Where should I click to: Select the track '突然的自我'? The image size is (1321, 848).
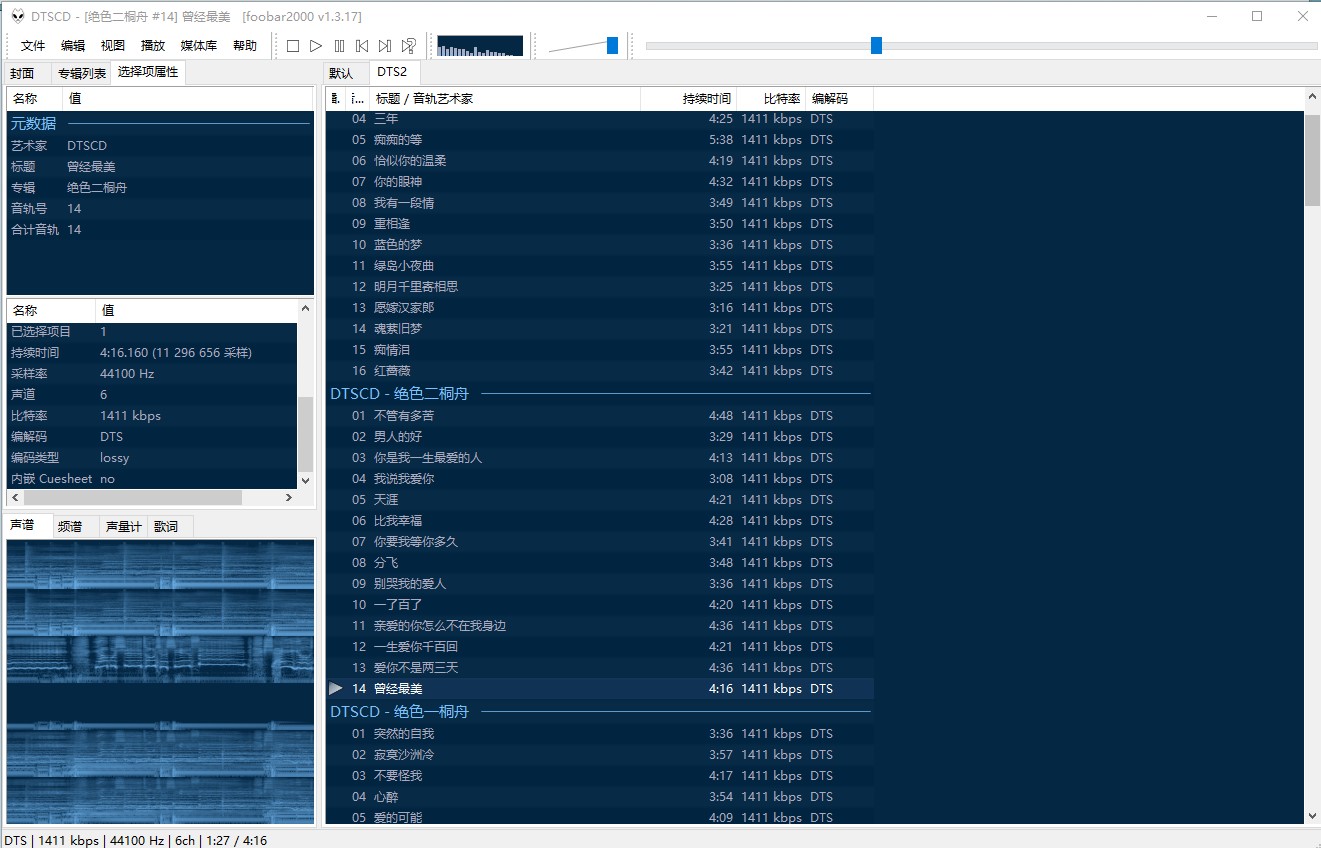point(600,734)
